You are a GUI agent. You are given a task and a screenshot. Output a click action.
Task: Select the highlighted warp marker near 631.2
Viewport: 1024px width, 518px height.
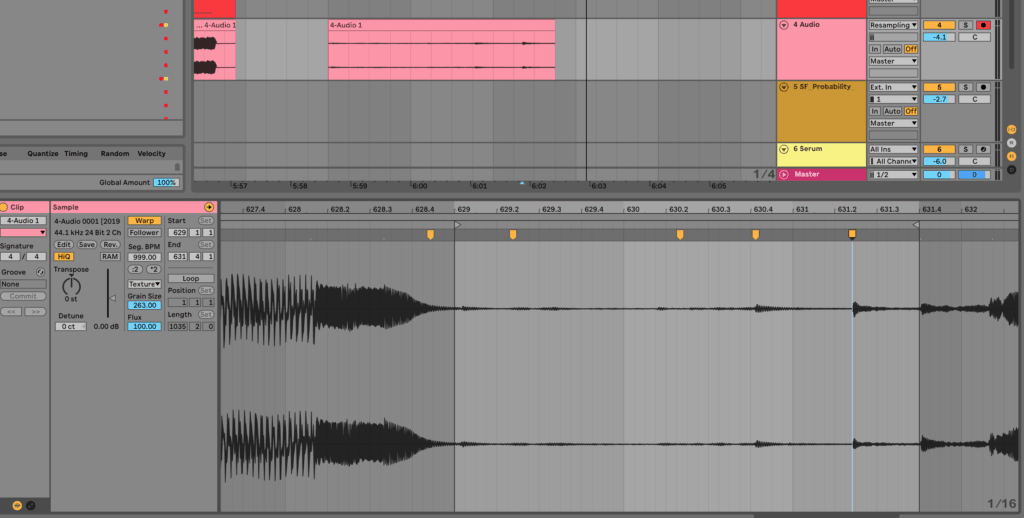tap(852, 233)
